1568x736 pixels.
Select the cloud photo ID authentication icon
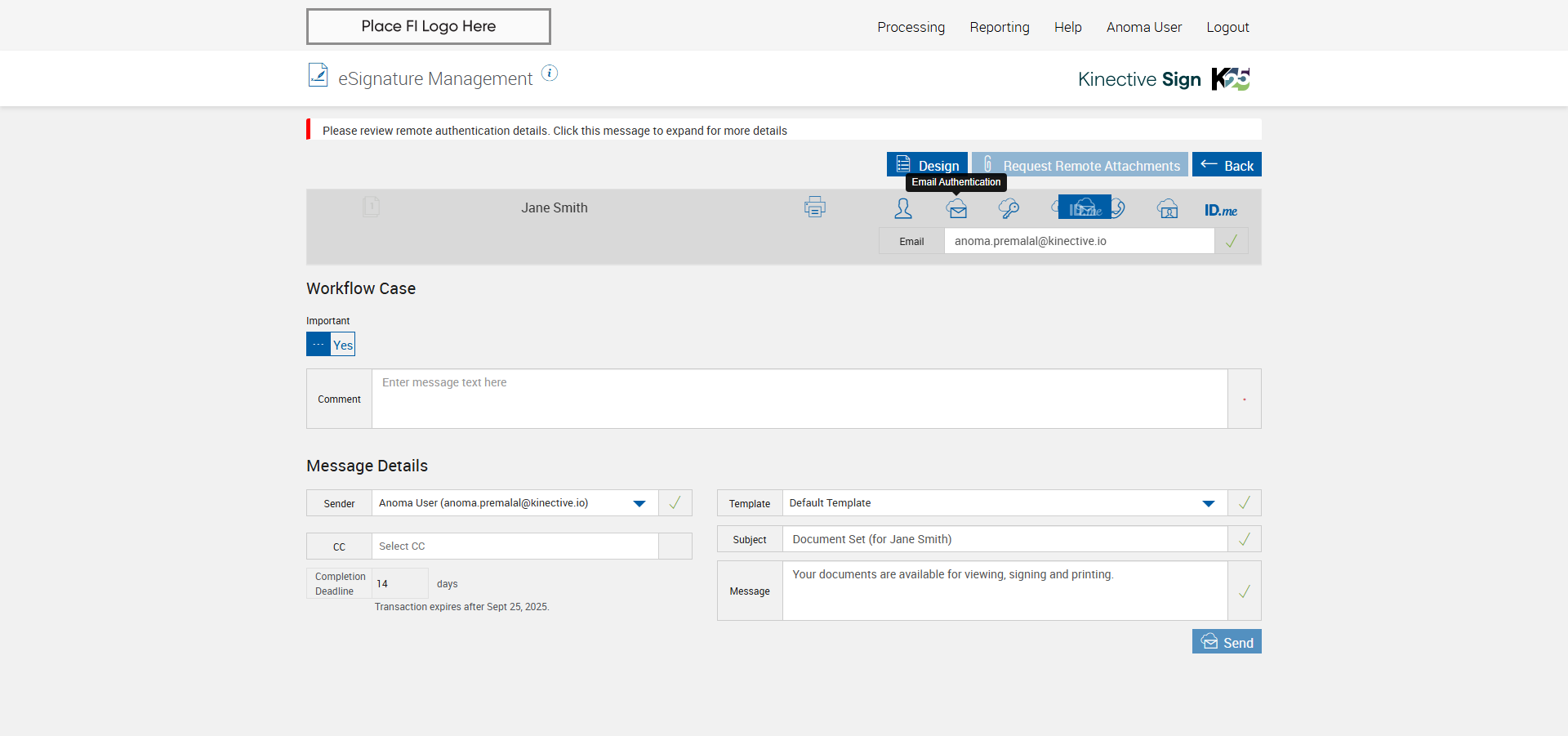point(1167,209)
